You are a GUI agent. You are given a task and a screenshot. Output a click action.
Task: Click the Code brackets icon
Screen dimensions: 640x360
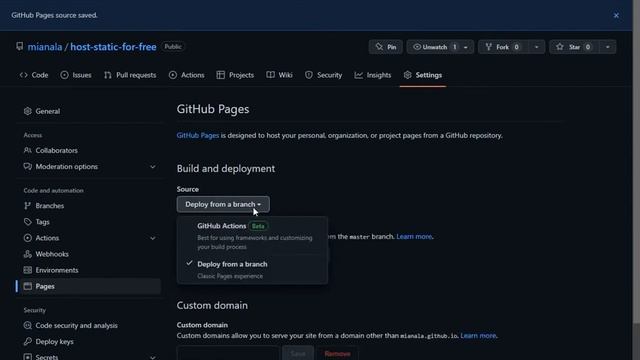[24, 75]
